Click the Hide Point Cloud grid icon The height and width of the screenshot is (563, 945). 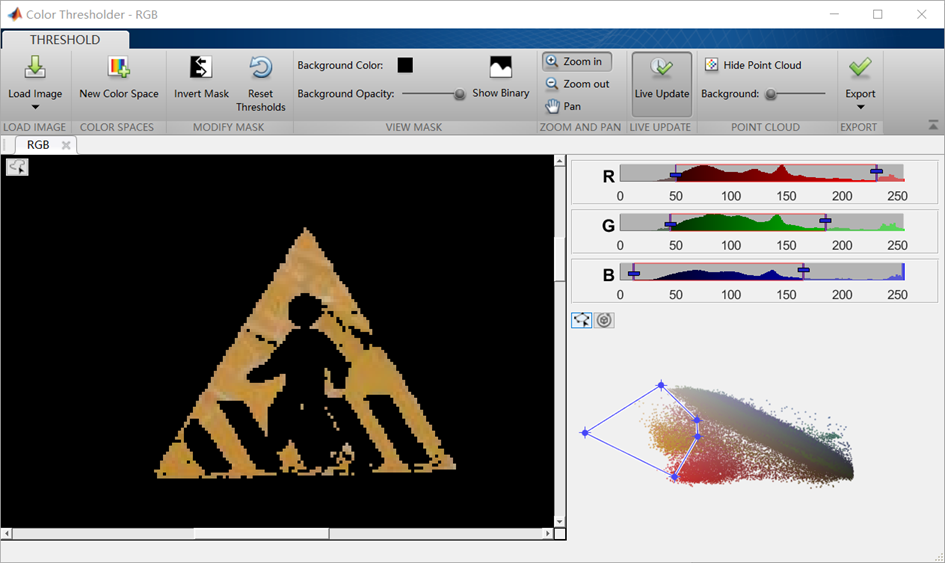pos(712,65)
